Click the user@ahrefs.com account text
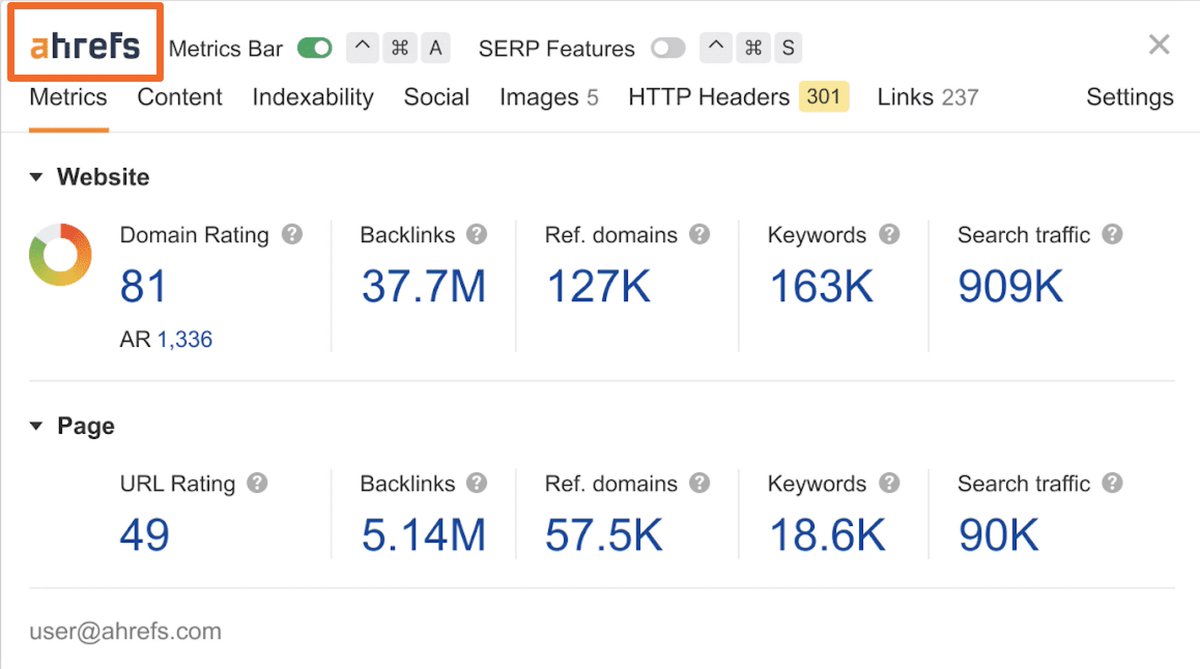 click(x=125, y=631)
